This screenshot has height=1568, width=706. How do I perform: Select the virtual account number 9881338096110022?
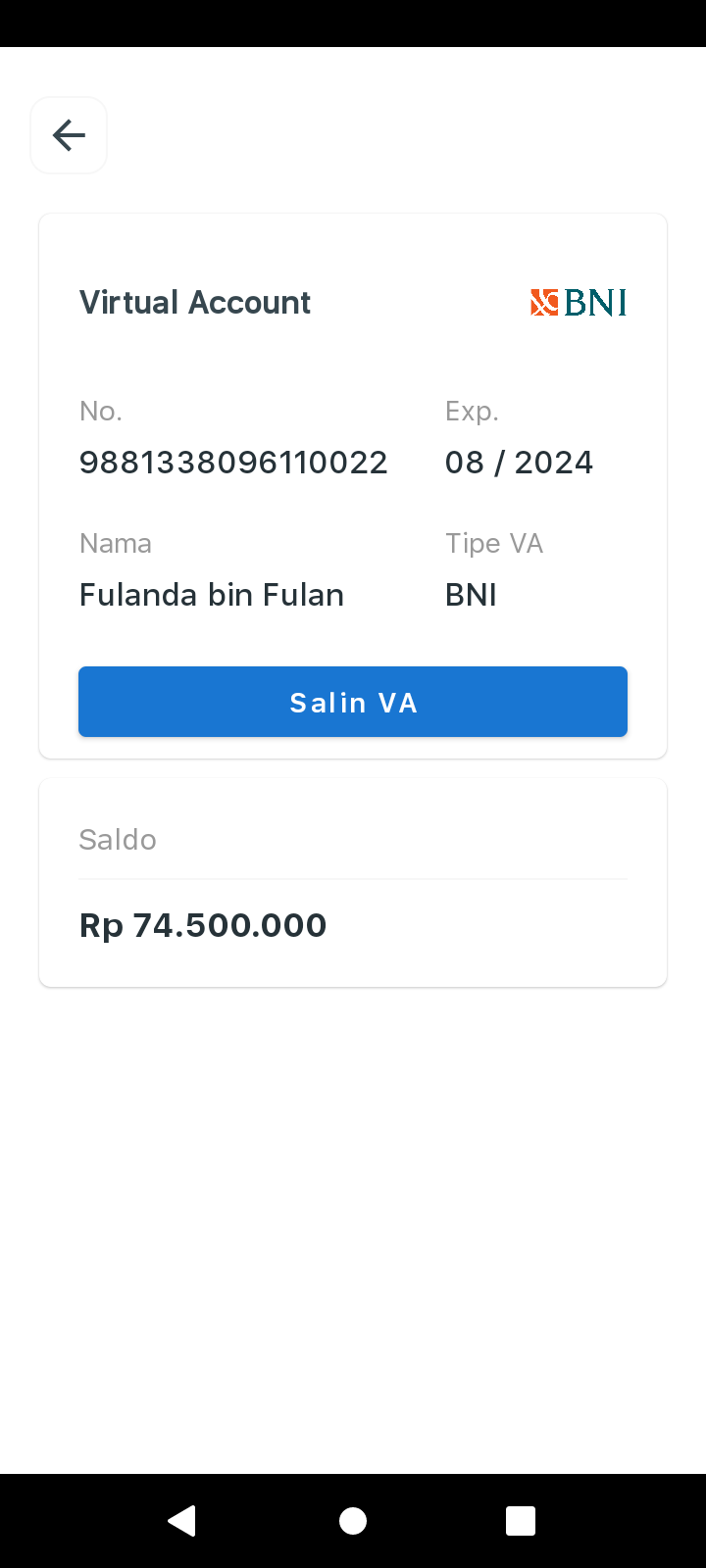233,463
